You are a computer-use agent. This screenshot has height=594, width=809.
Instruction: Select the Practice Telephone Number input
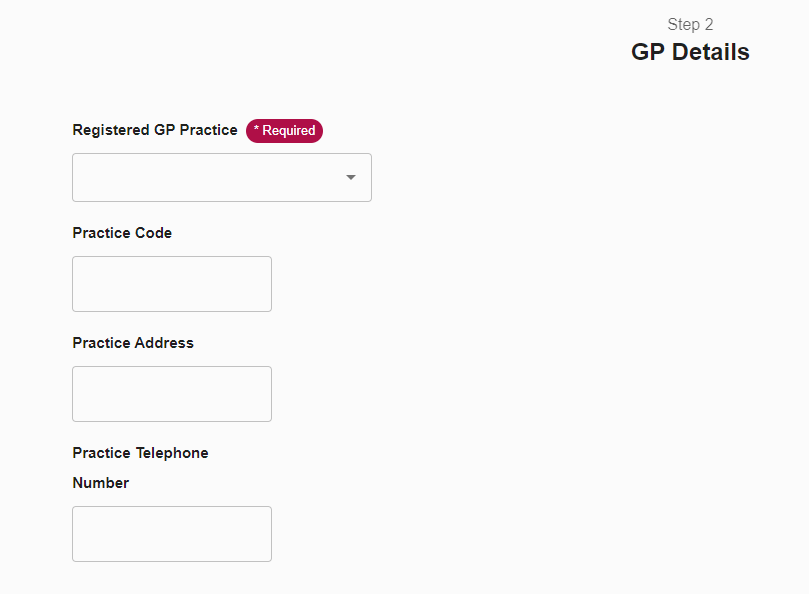pos(172,534)
